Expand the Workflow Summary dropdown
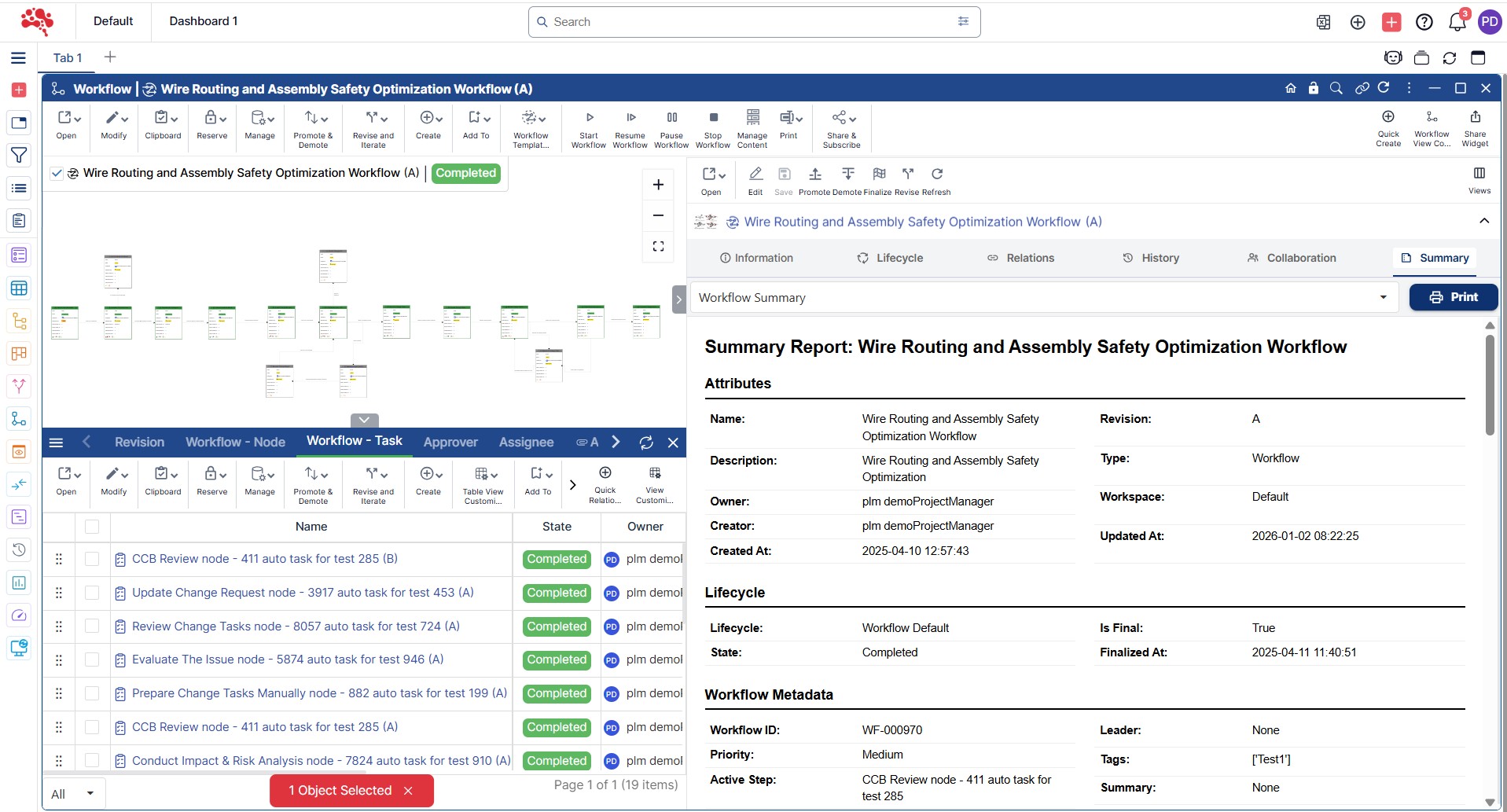 1383,298
